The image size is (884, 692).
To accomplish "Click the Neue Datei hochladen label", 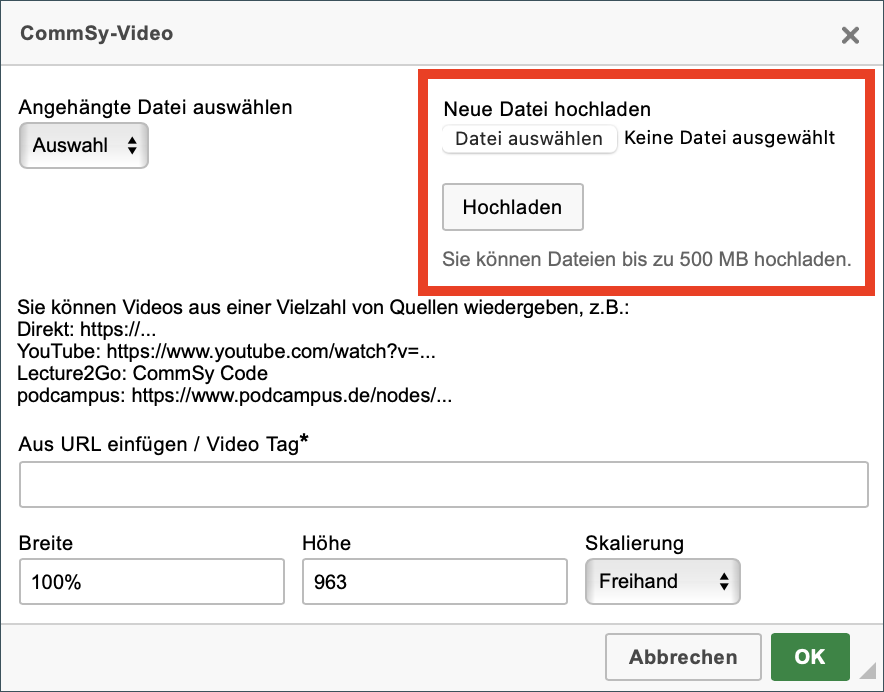I will (547, 109).
